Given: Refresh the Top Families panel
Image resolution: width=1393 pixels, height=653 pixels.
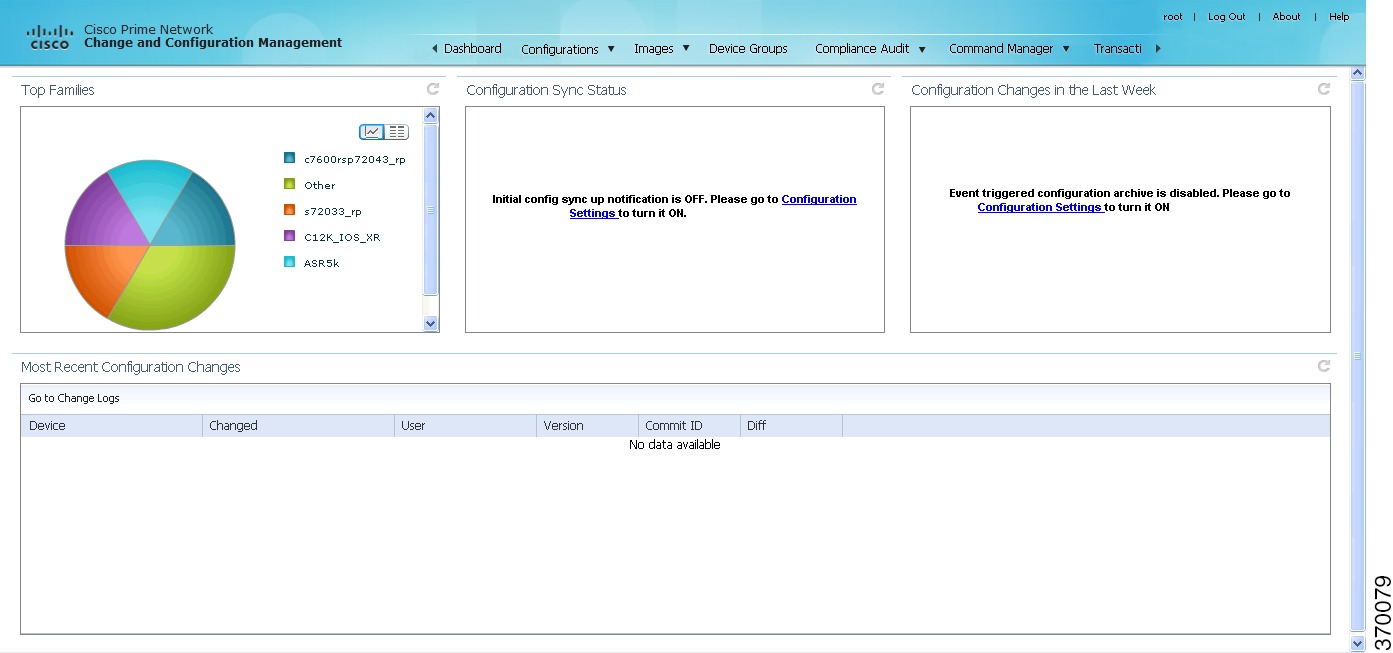Looking at the screenshot, I should click(433, 89).
